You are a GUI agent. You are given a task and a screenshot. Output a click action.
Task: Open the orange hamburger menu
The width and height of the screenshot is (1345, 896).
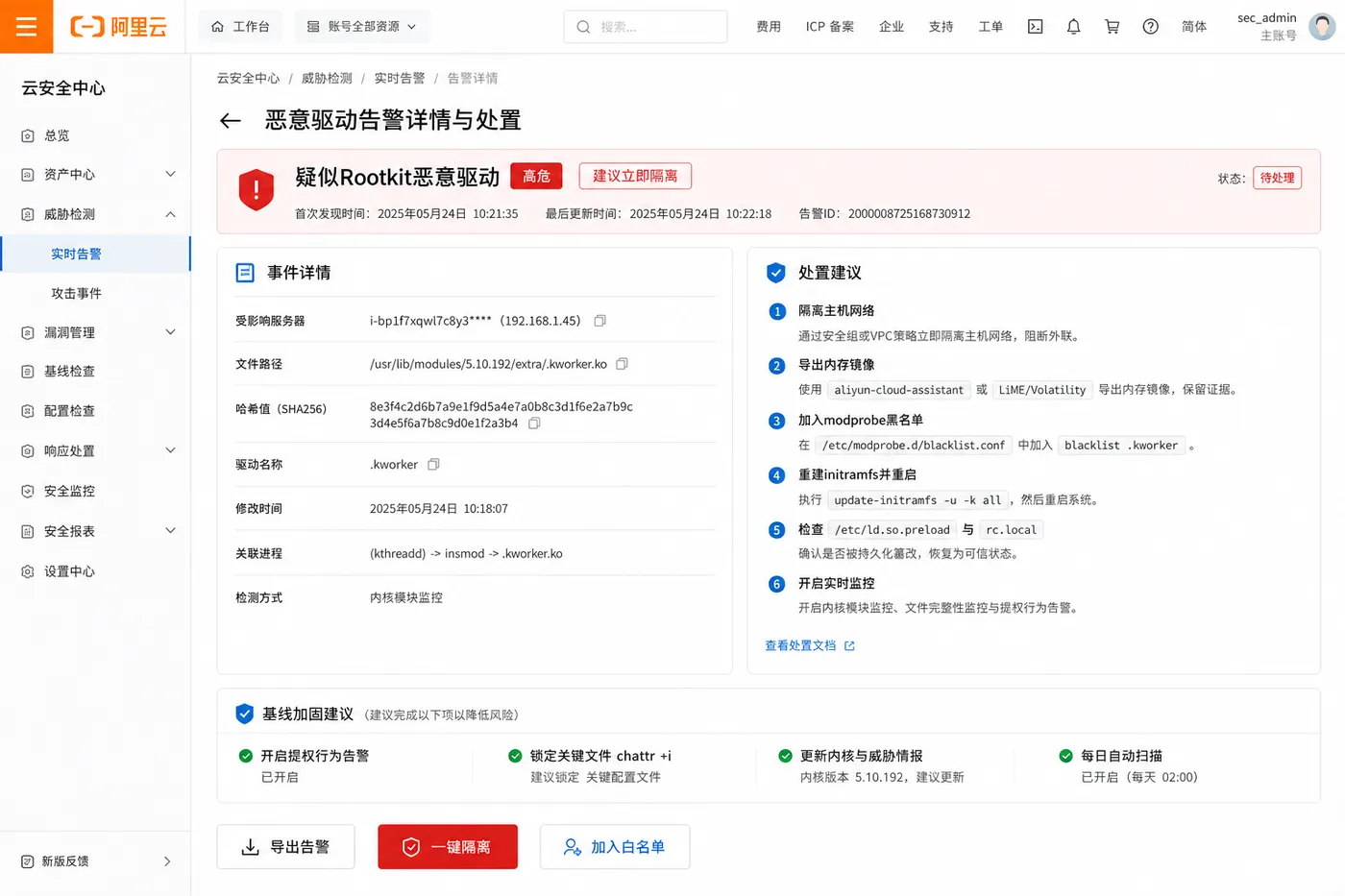26,26
